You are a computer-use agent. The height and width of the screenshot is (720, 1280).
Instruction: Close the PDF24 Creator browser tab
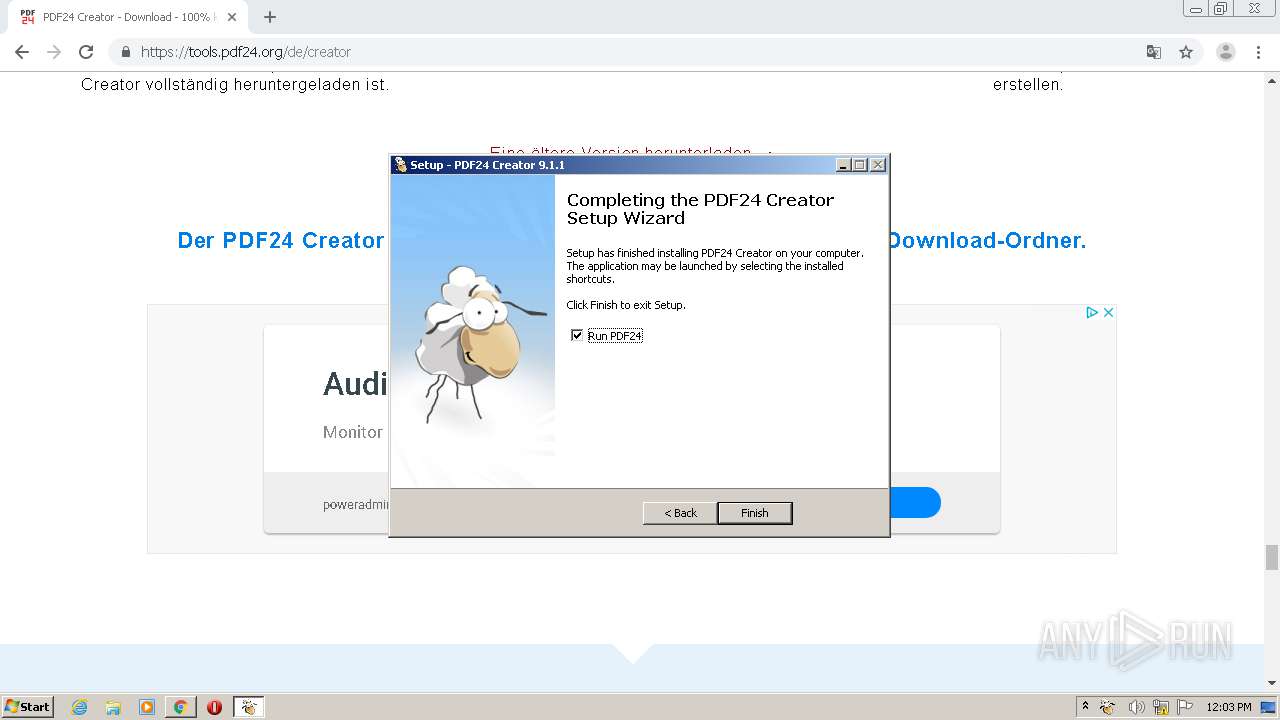[x=231, y=17]
